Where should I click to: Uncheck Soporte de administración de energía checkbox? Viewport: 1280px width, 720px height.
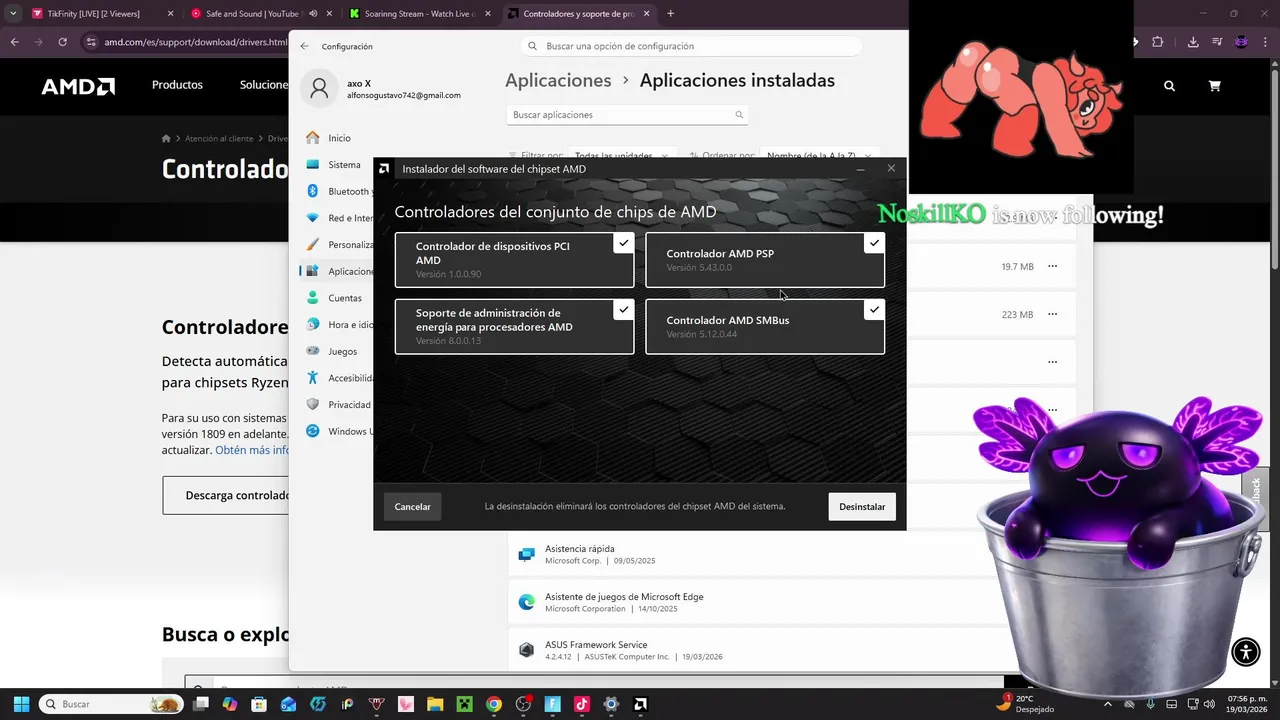click(624, 310)
